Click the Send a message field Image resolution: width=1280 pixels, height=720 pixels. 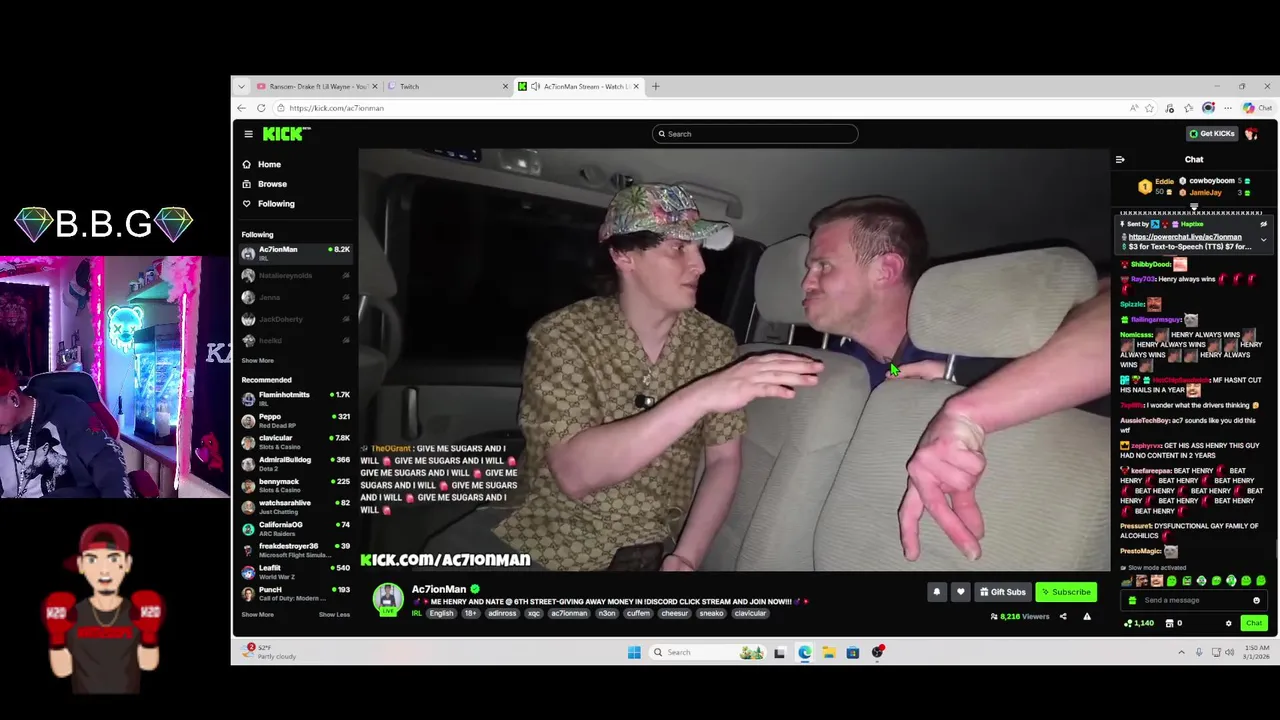(x=1195, y=600)
